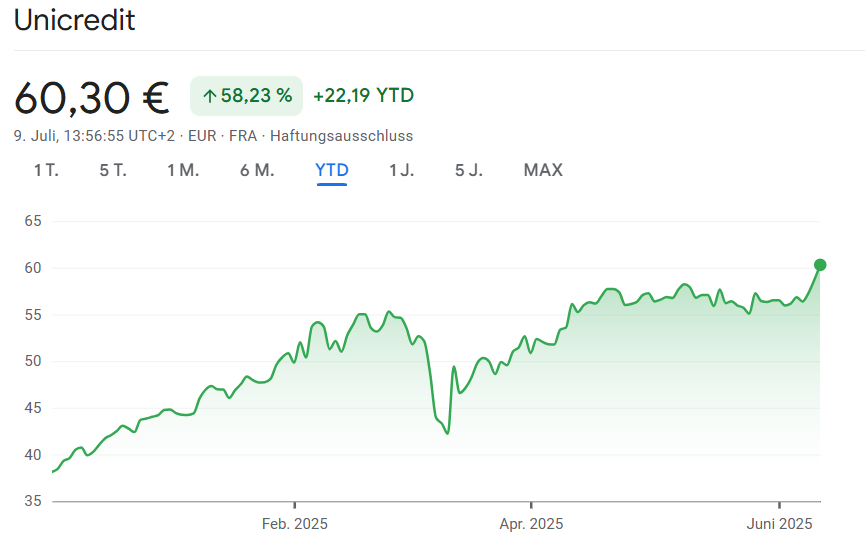Click the Feb. 2025 axis label
This screenshot has width=865, height=543.
click(x=295, y=524)
